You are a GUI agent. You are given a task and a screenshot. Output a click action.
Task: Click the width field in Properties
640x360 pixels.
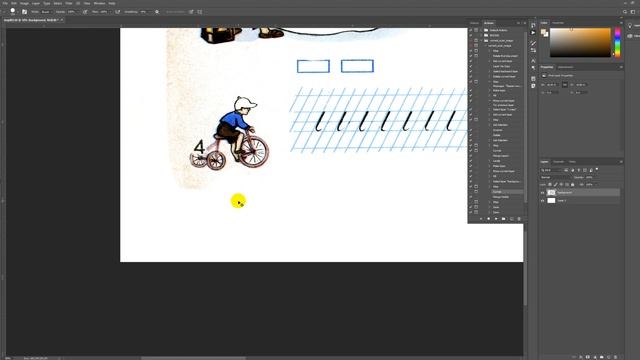click(552, 85)
